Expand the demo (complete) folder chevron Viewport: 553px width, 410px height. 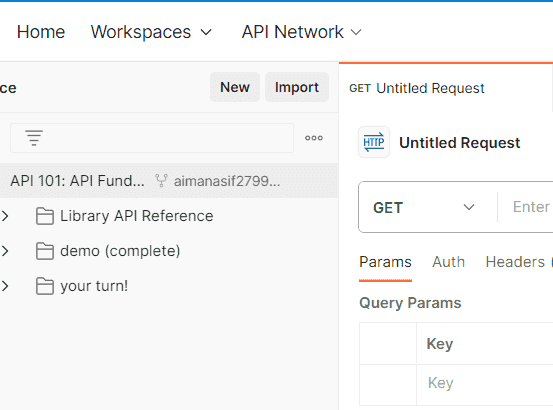coord(5,251)
